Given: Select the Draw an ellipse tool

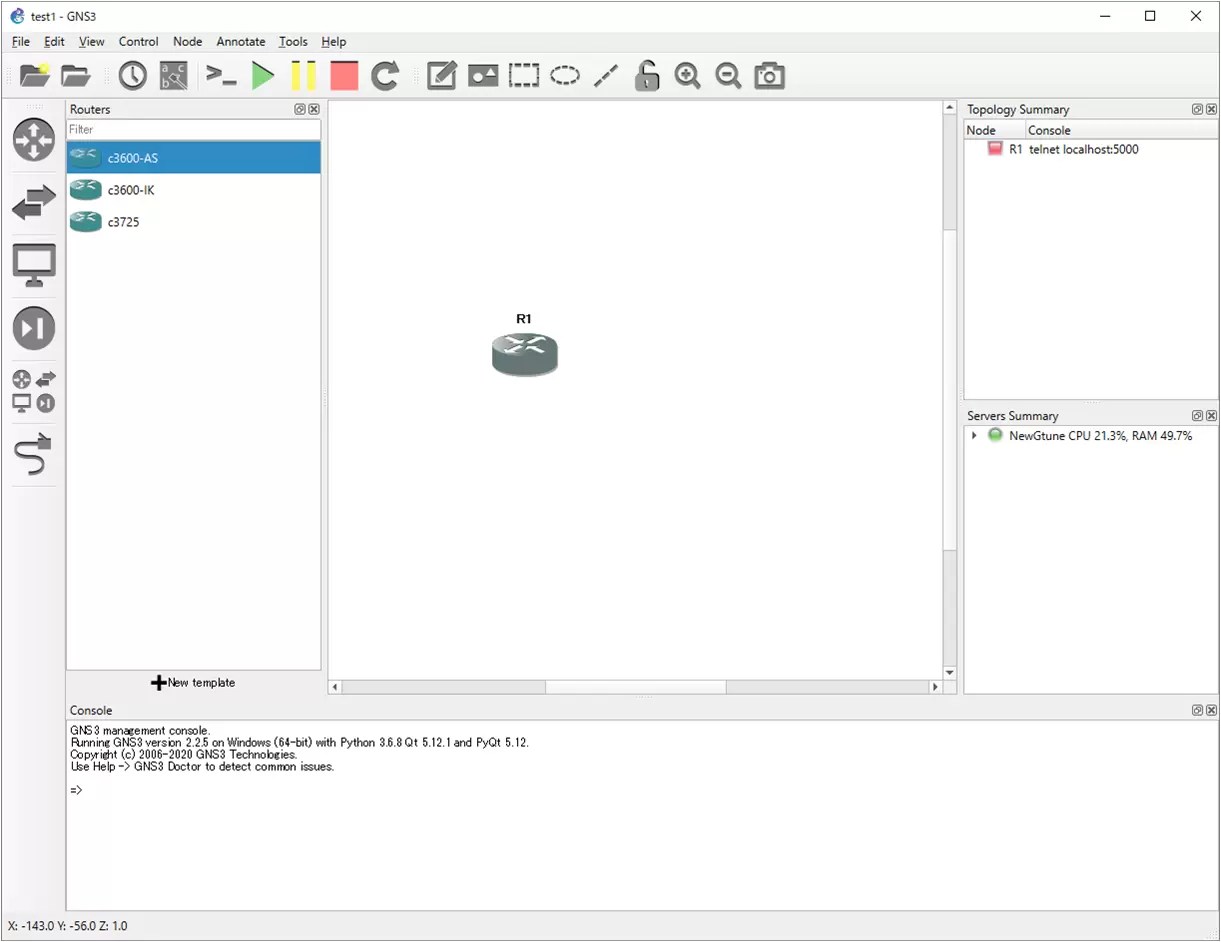Looking at the screenshot, I should click(565, 75).
